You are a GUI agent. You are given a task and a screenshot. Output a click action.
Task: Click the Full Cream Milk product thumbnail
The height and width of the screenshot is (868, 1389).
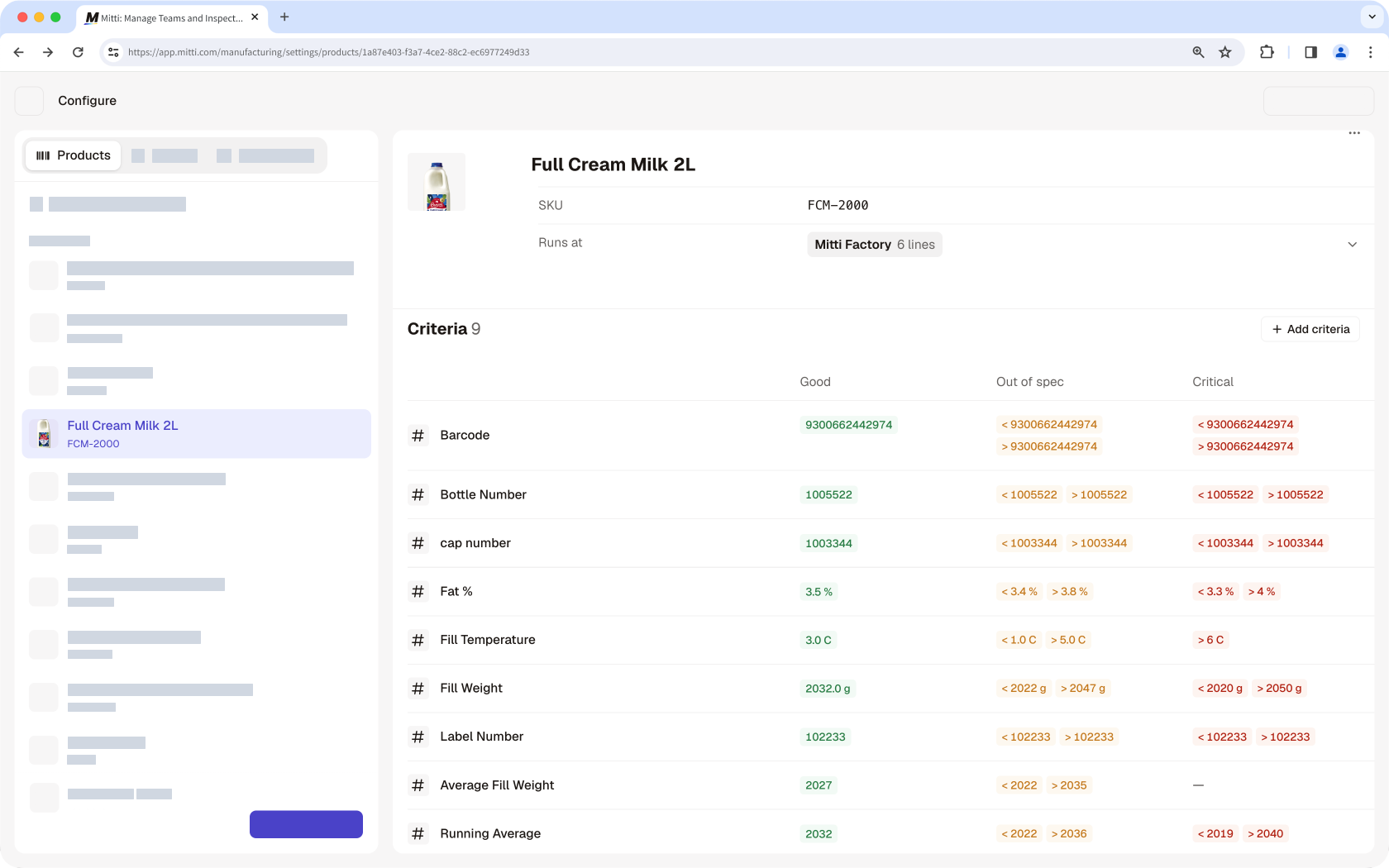click(x=437, y=182)
